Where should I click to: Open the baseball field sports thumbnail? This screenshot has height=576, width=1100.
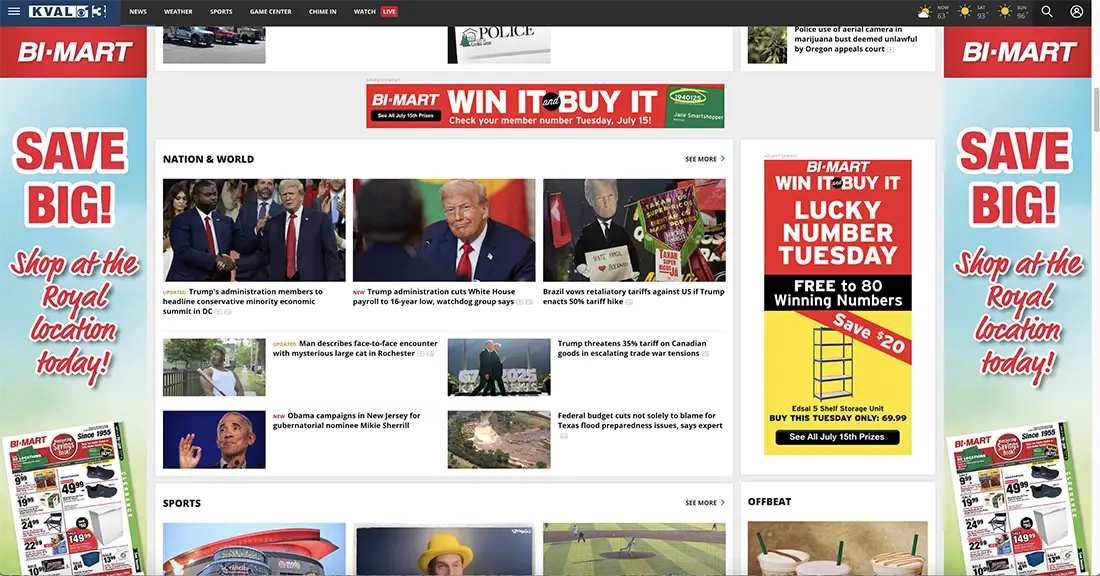click(634, 549)
